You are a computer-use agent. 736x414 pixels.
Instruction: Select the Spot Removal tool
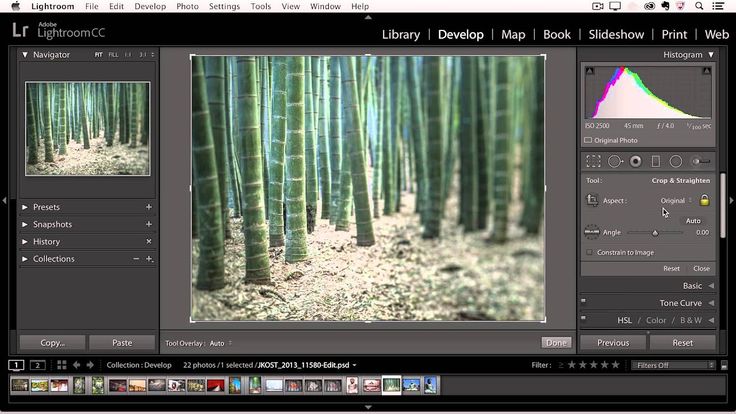(614, 161)
